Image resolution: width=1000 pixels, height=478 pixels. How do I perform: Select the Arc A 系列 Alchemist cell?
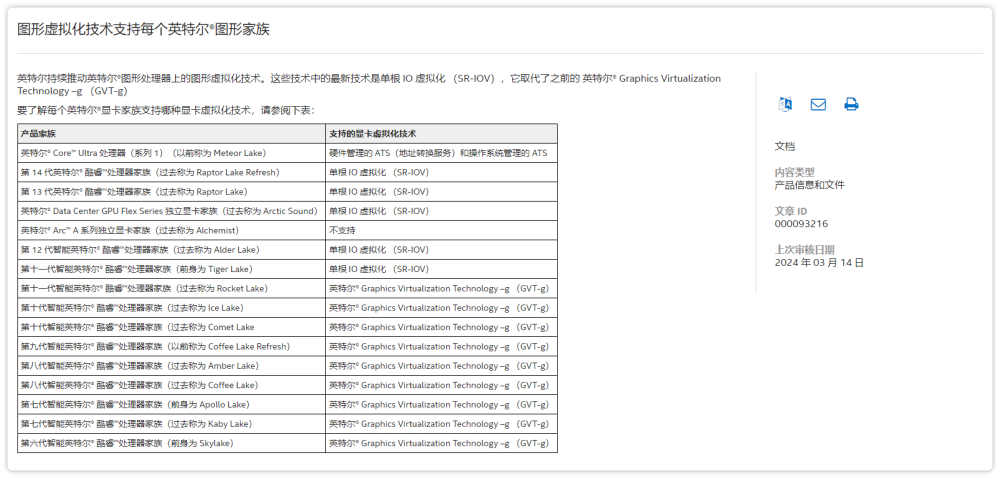(x=172, y=231)
